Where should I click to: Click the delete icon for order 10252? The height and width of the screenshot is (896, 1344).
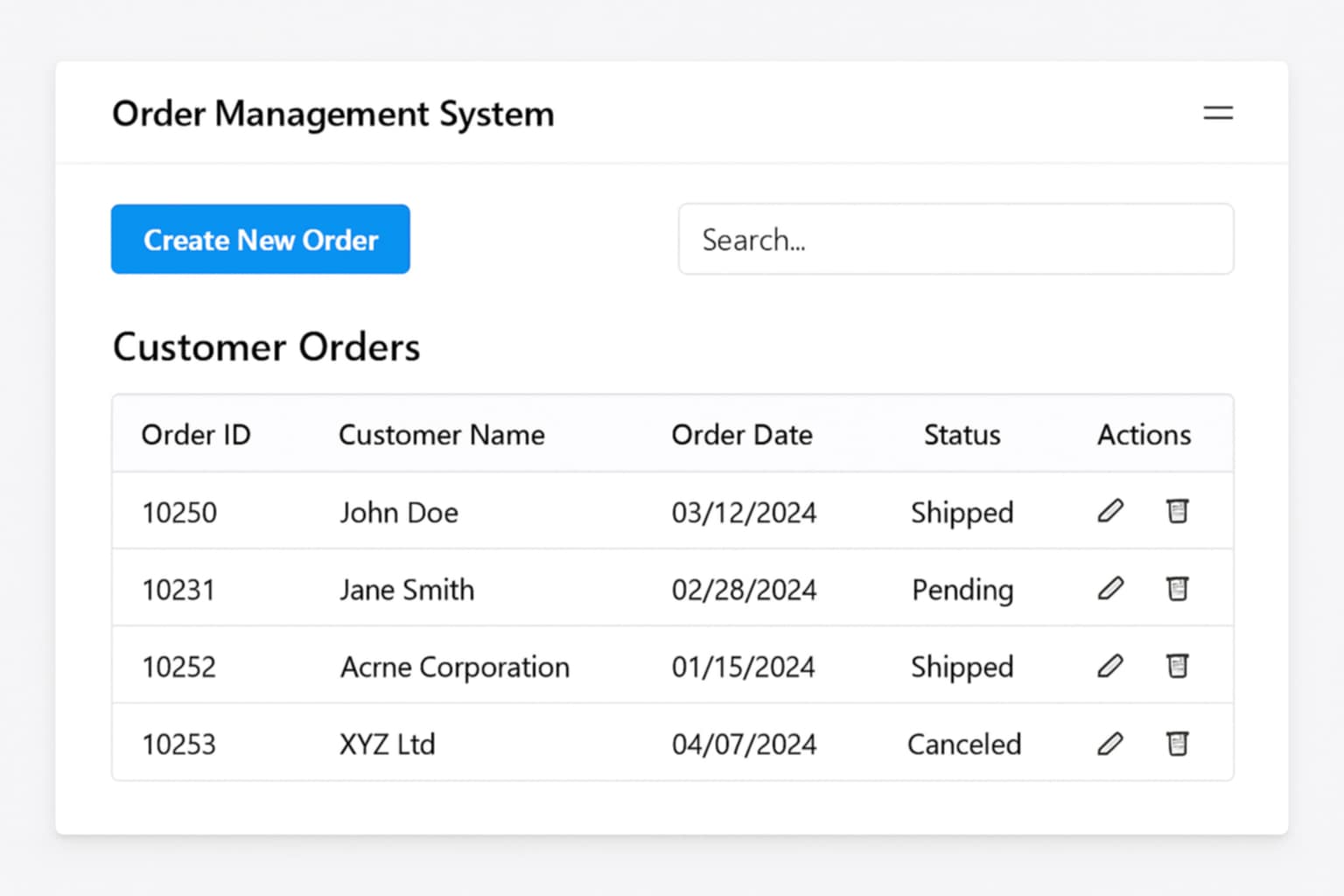pyautogui.click(x=1177, y=666)
